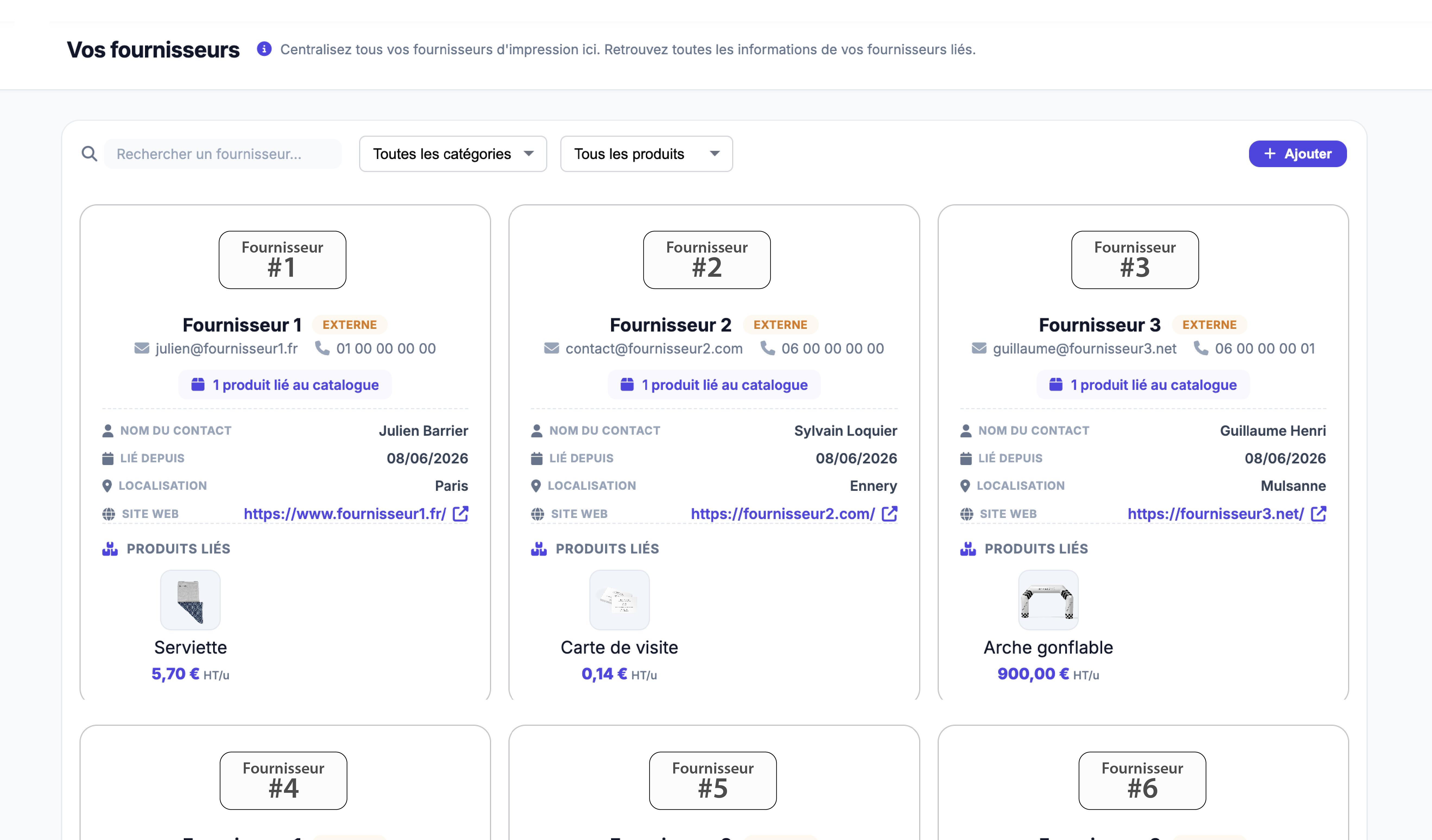This screenshot has height=840, width=1432.
Task: Click the Serviette price 5,70 €
Action: 175,674
